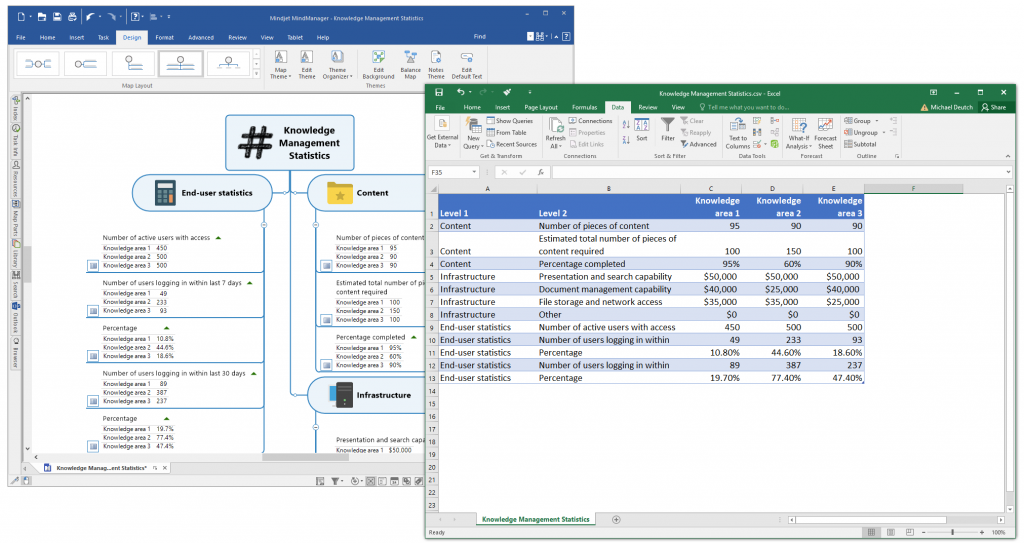
Task: Open the New Query dropdown in Excel
Action: tap(473, 134)
